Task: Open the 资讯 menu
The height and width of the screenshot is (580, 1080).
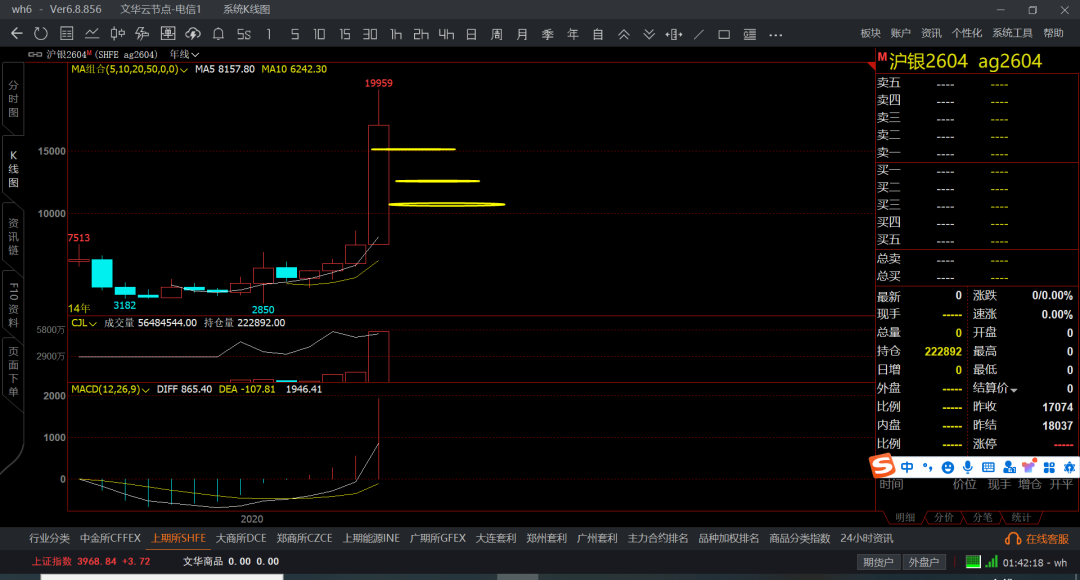Action: point(931,33)
